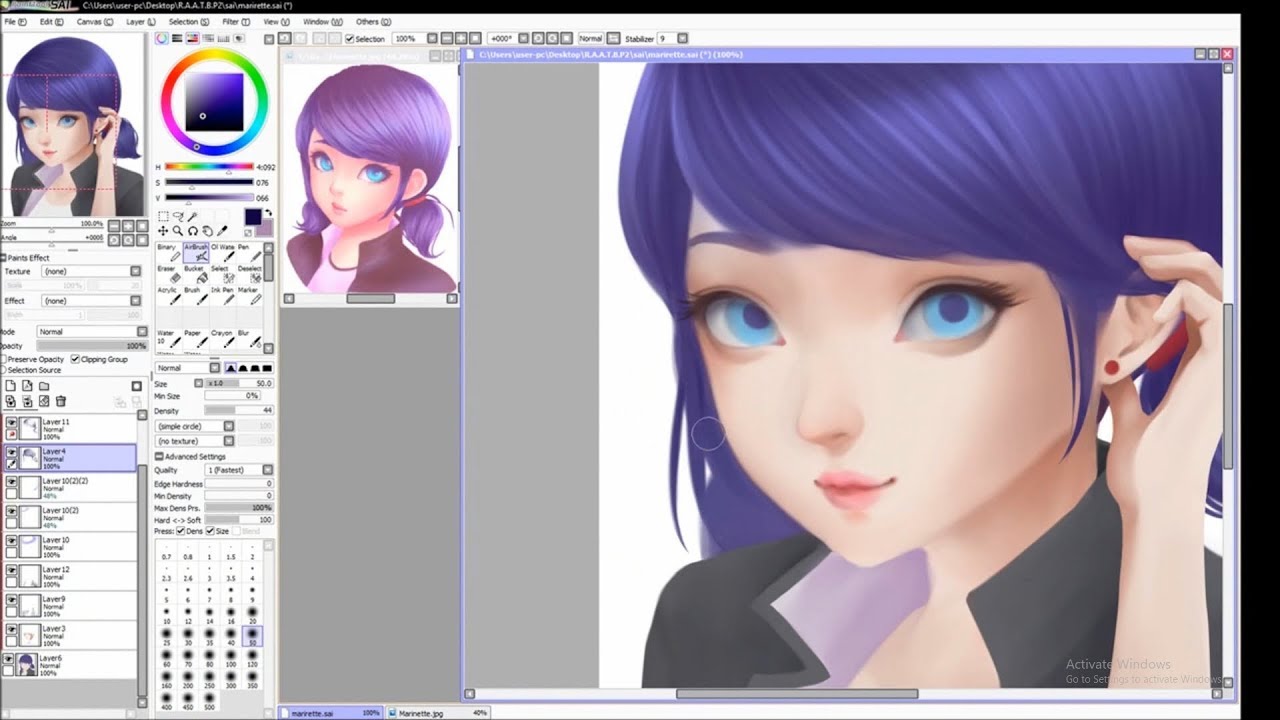The width and height of the screenshot is (1280, 720).
Task: Adjust the Hue slider
Action: click(x=209, y=167)
